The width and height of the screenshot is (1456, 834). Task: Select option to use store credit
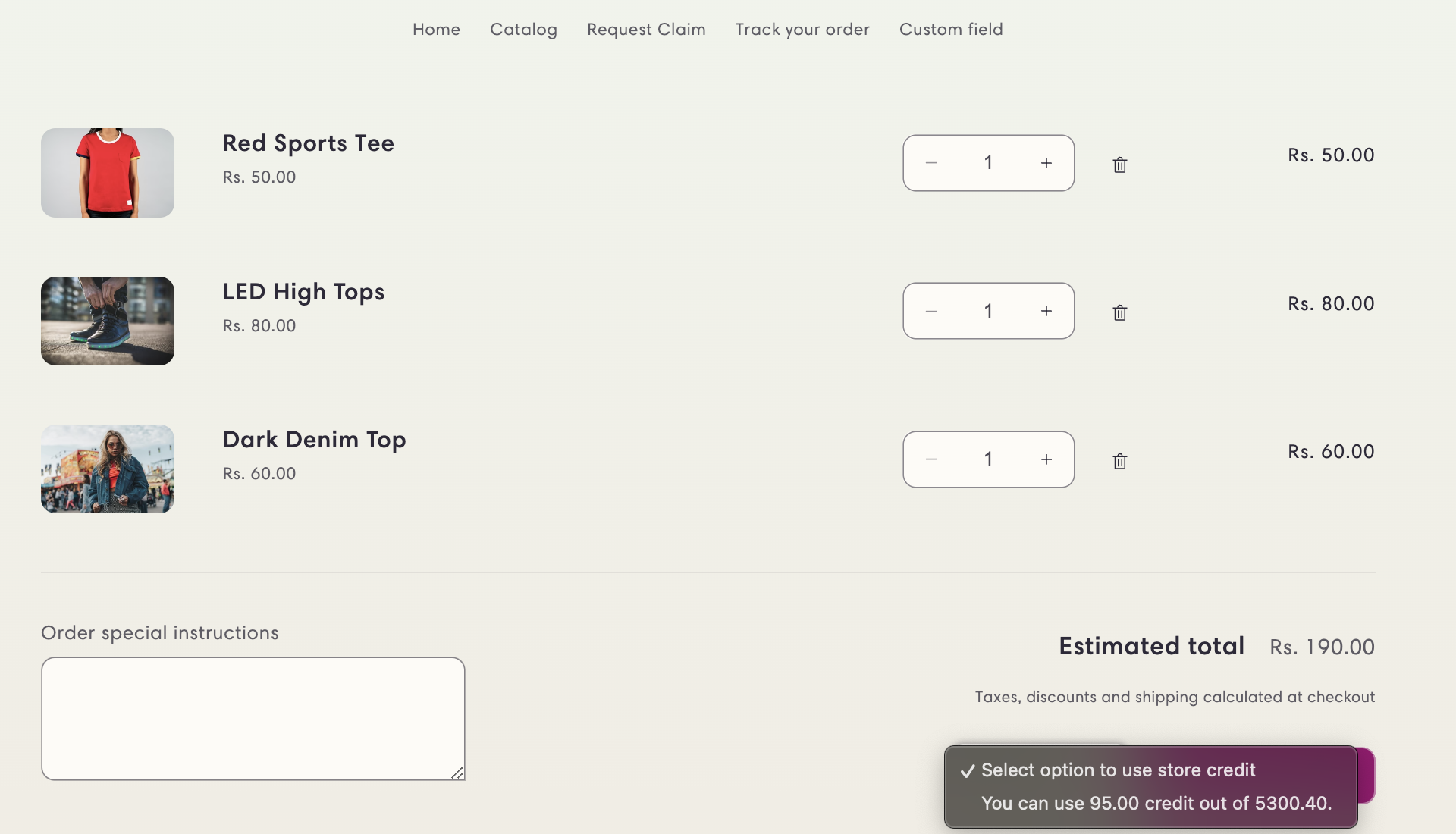tap(1118, 770)
